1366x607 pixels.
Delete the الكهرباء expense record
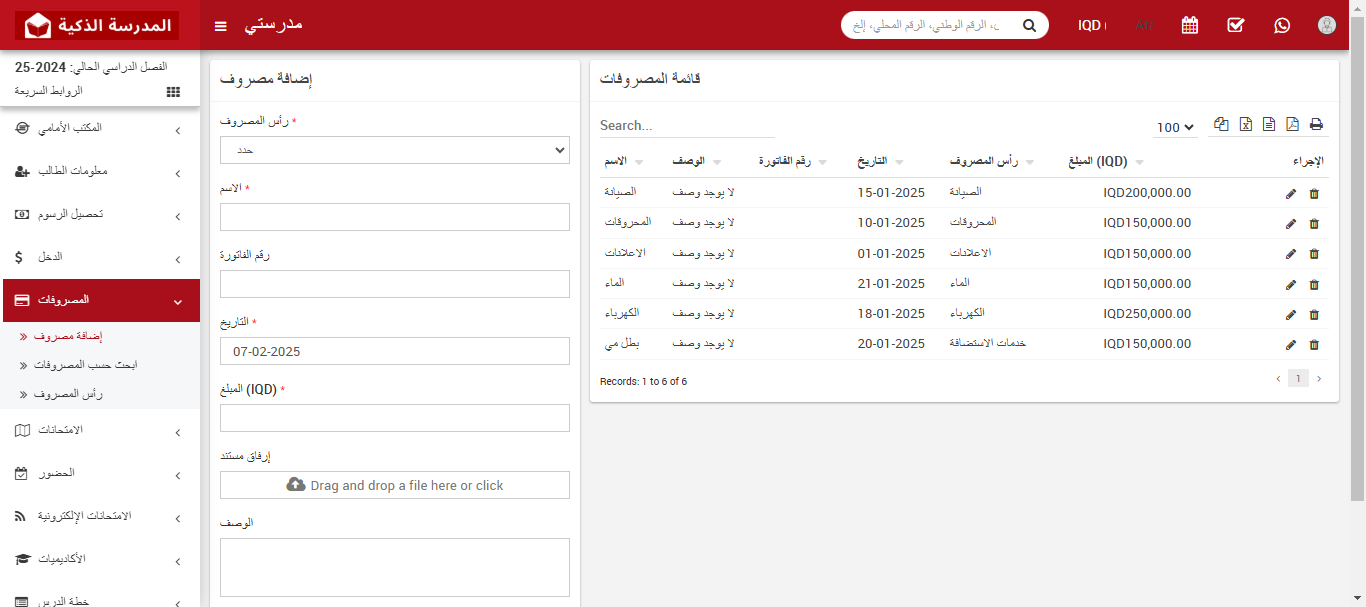coord(1314,314)
